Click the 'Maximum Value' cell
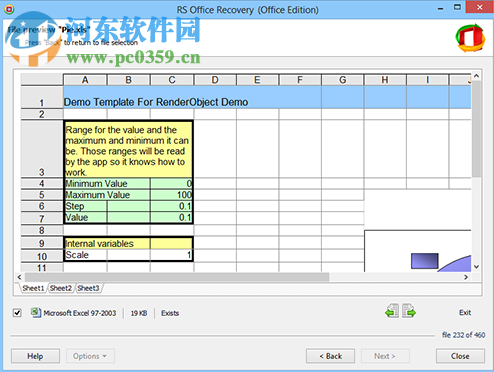Image resolution: width=494 pixels, height=372 pixels. [107, 195]
